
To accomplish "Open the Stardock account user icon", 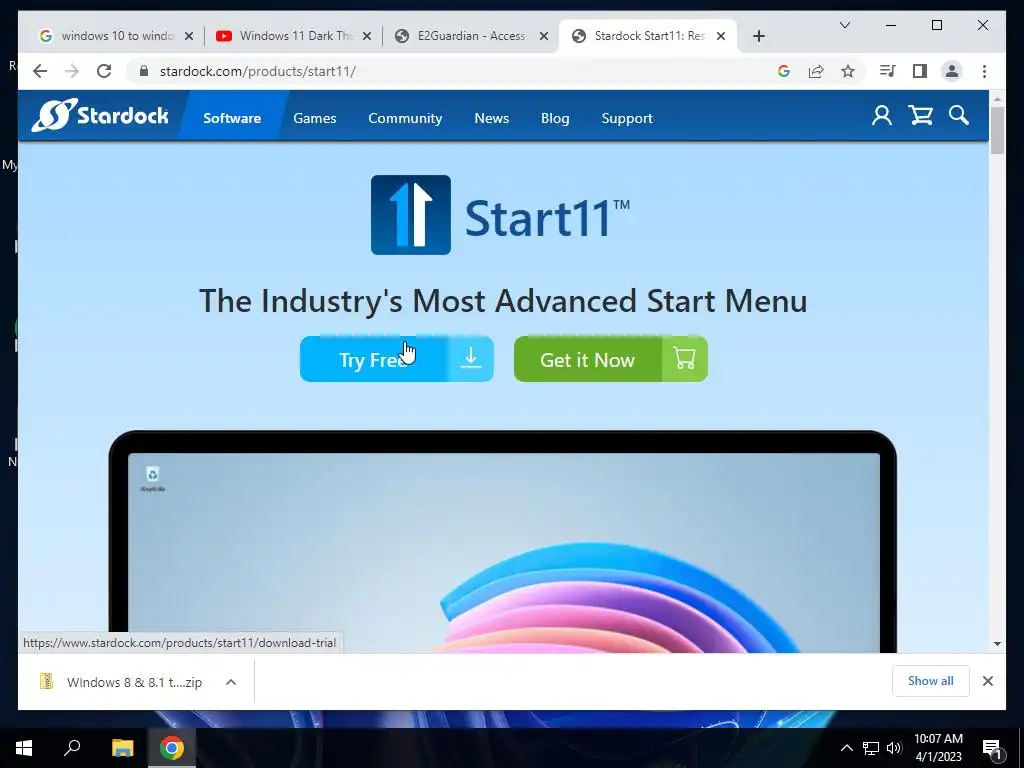I will point(882,116).
